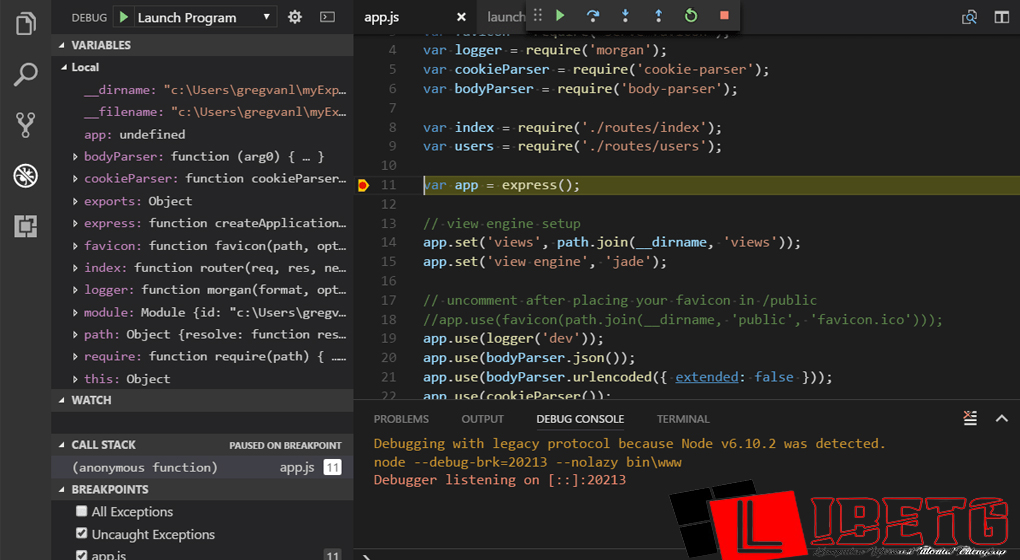Split the editor with the layout icon

(x=1002, y=17)
